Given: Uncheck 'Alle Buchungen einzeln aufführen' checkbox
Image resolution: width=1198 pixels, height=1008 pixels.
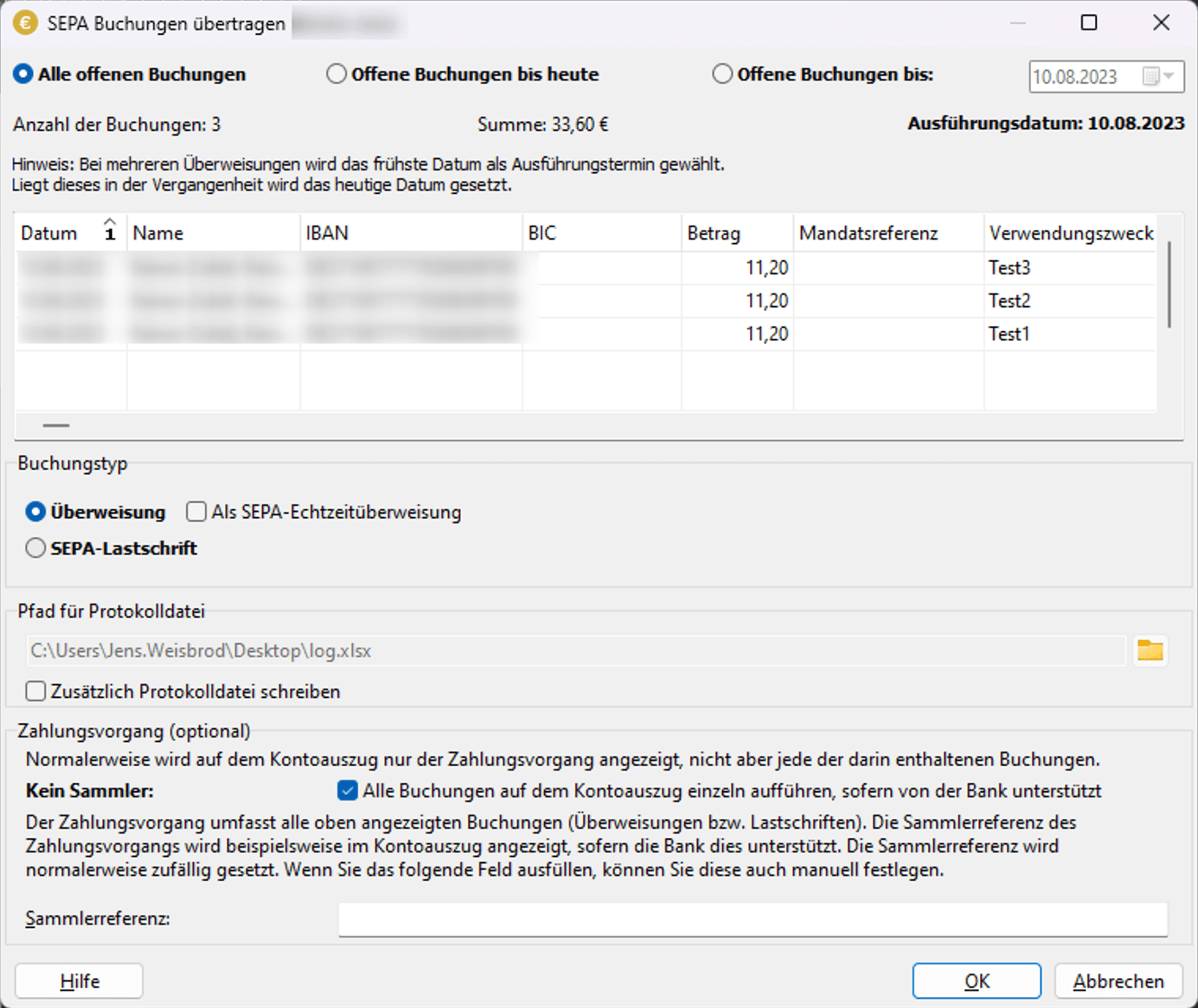Looking at the screenshot, I should click(347, 790).
